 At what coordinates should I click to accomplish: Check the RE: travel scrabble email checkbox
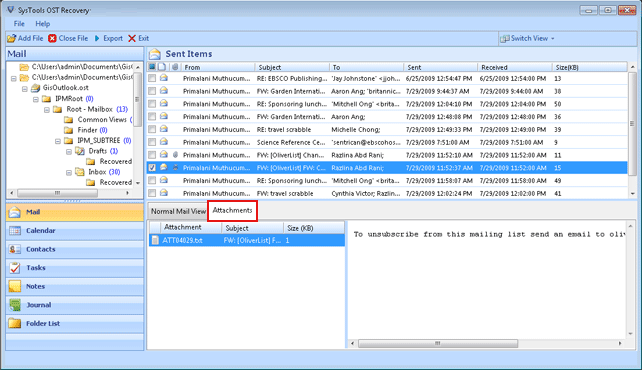(x=152, y=129)
